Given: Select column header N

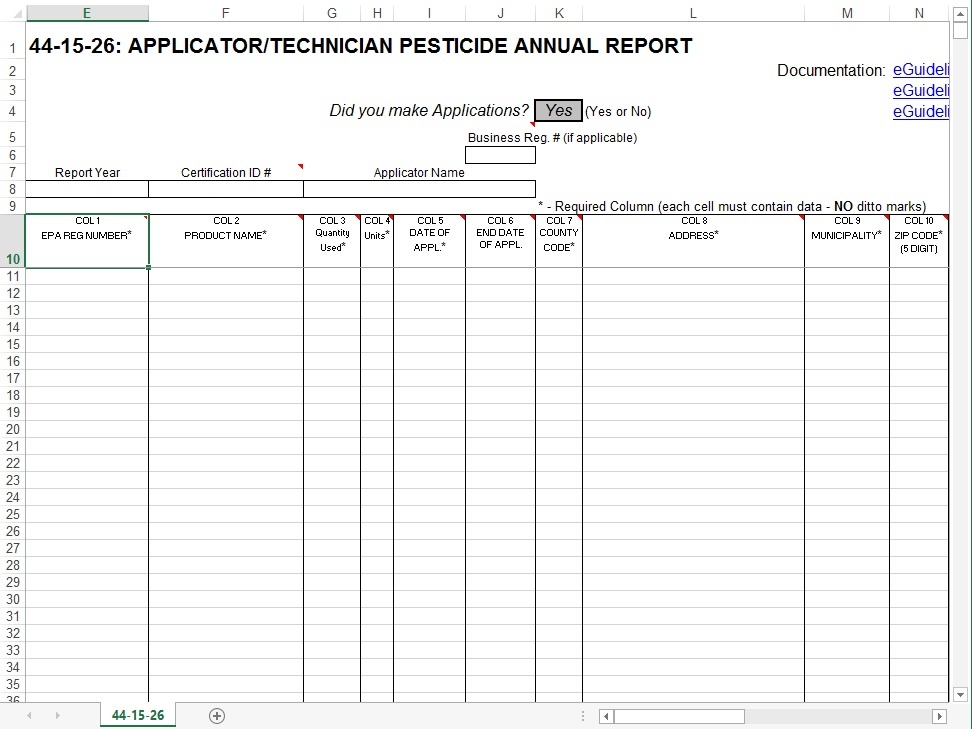Looking at the screenshot, I should [919, 13].
